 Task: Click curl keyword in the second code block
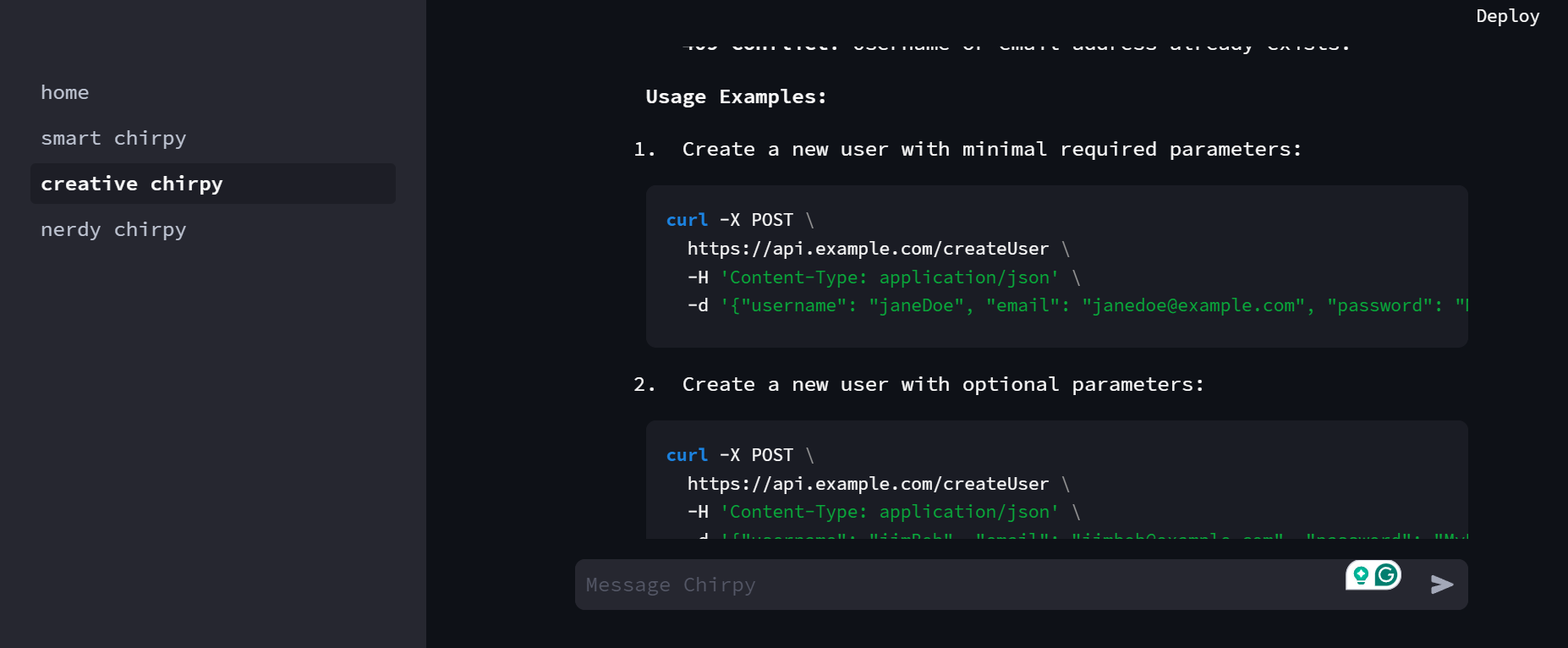(x=687, y=455)
